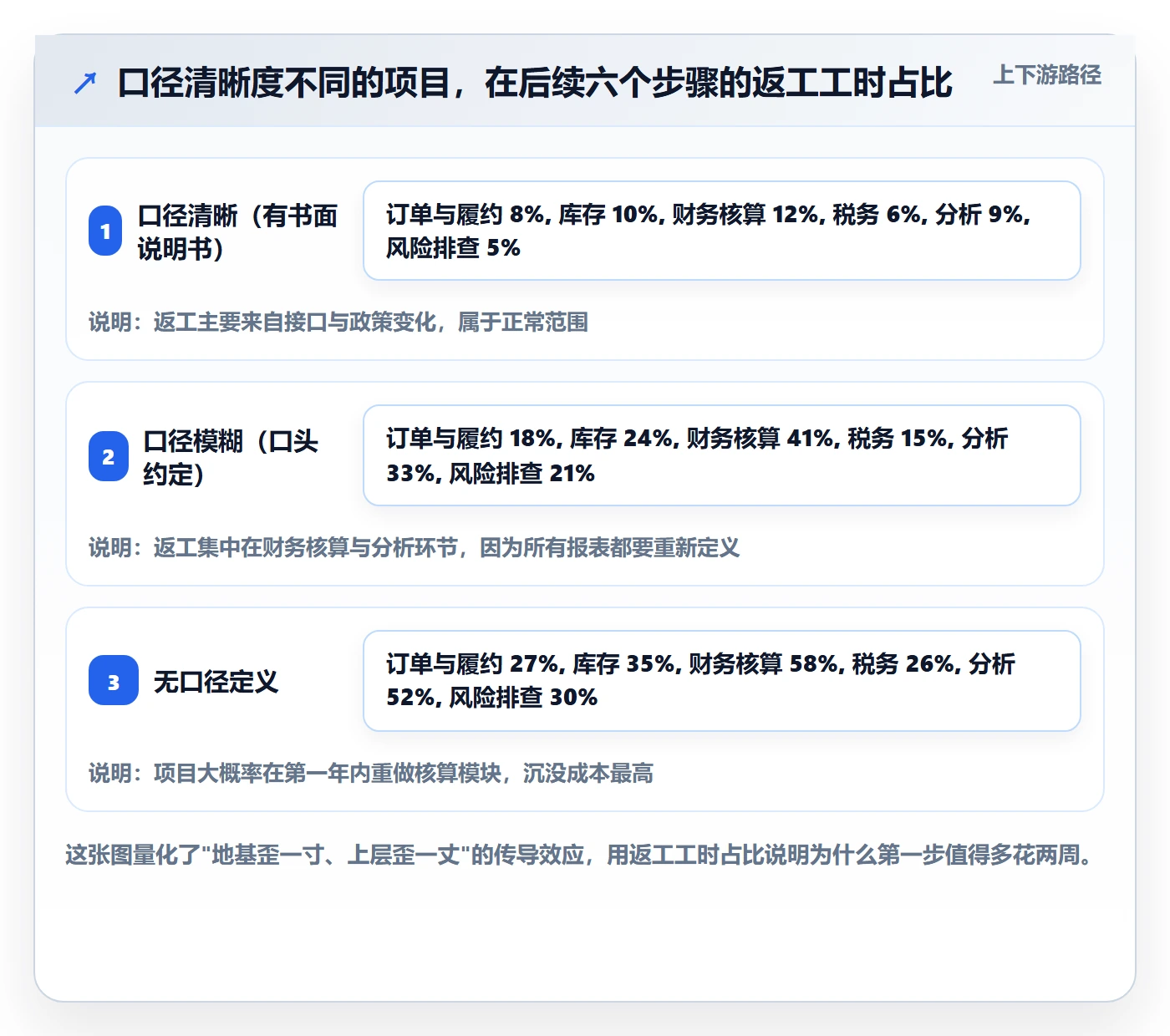The image size is (1170, 1036).
Task: Click the title 口径清晰度不同的项目 heading
Action: (535, 83)
